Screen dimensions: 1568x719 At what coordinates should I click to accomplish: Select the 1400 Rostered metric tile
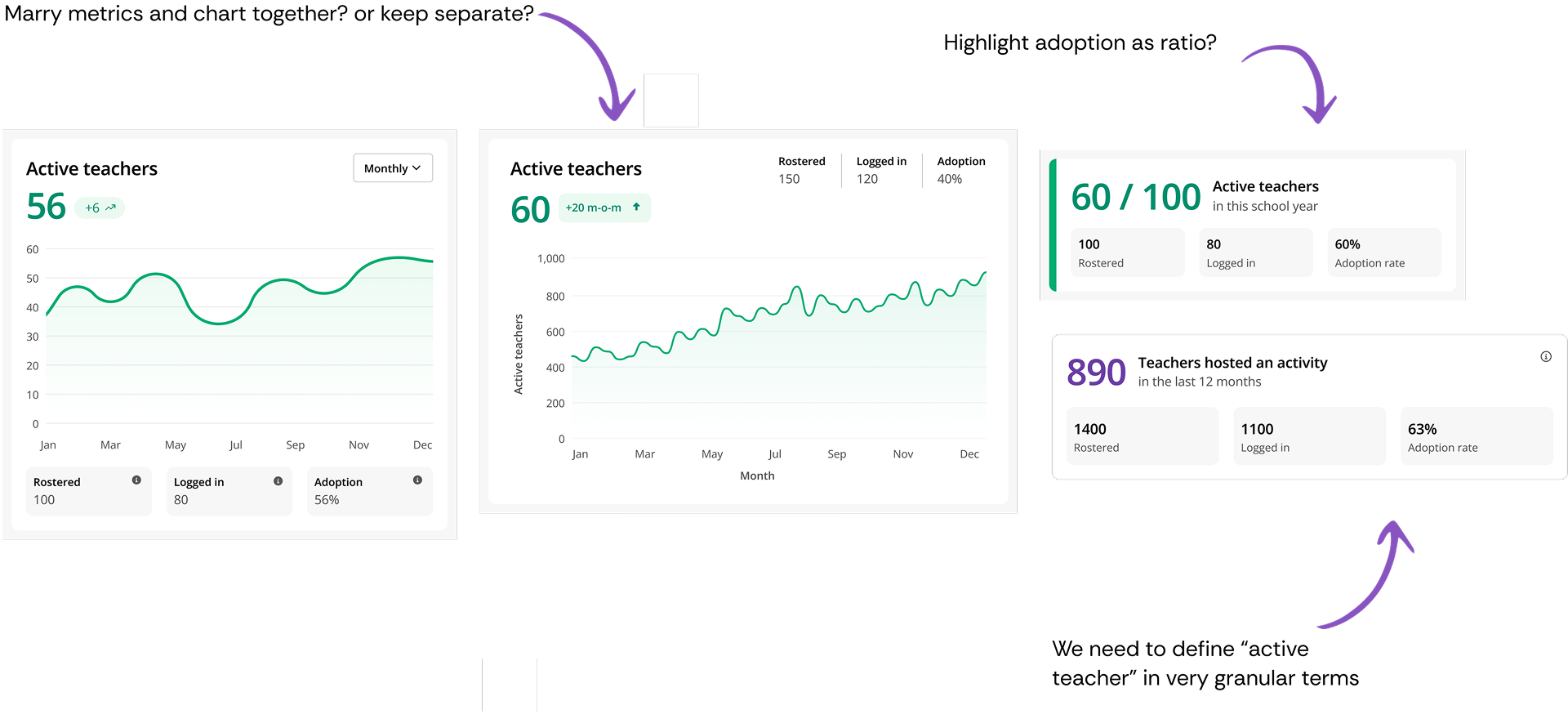[x=1142, y=436]
